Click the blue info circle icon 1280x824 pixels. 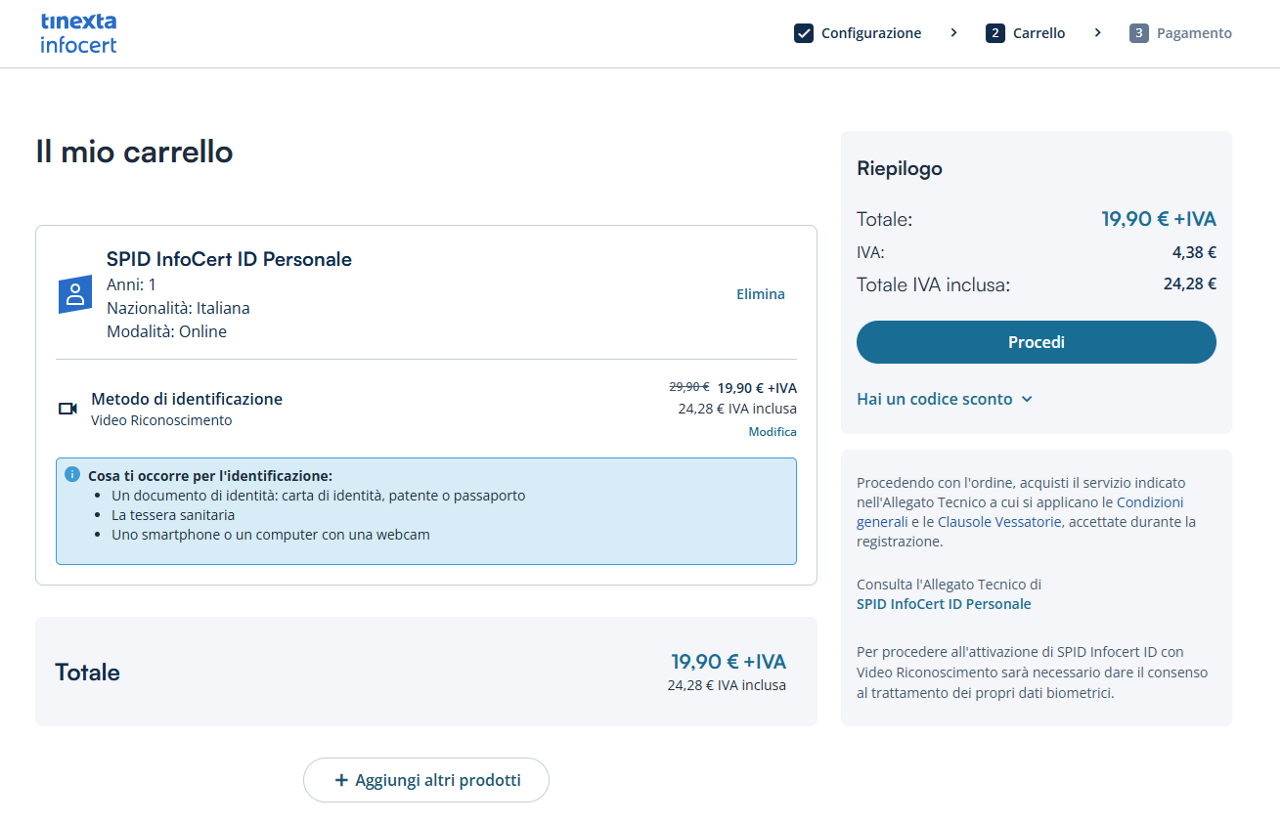(x=72, y=474)
